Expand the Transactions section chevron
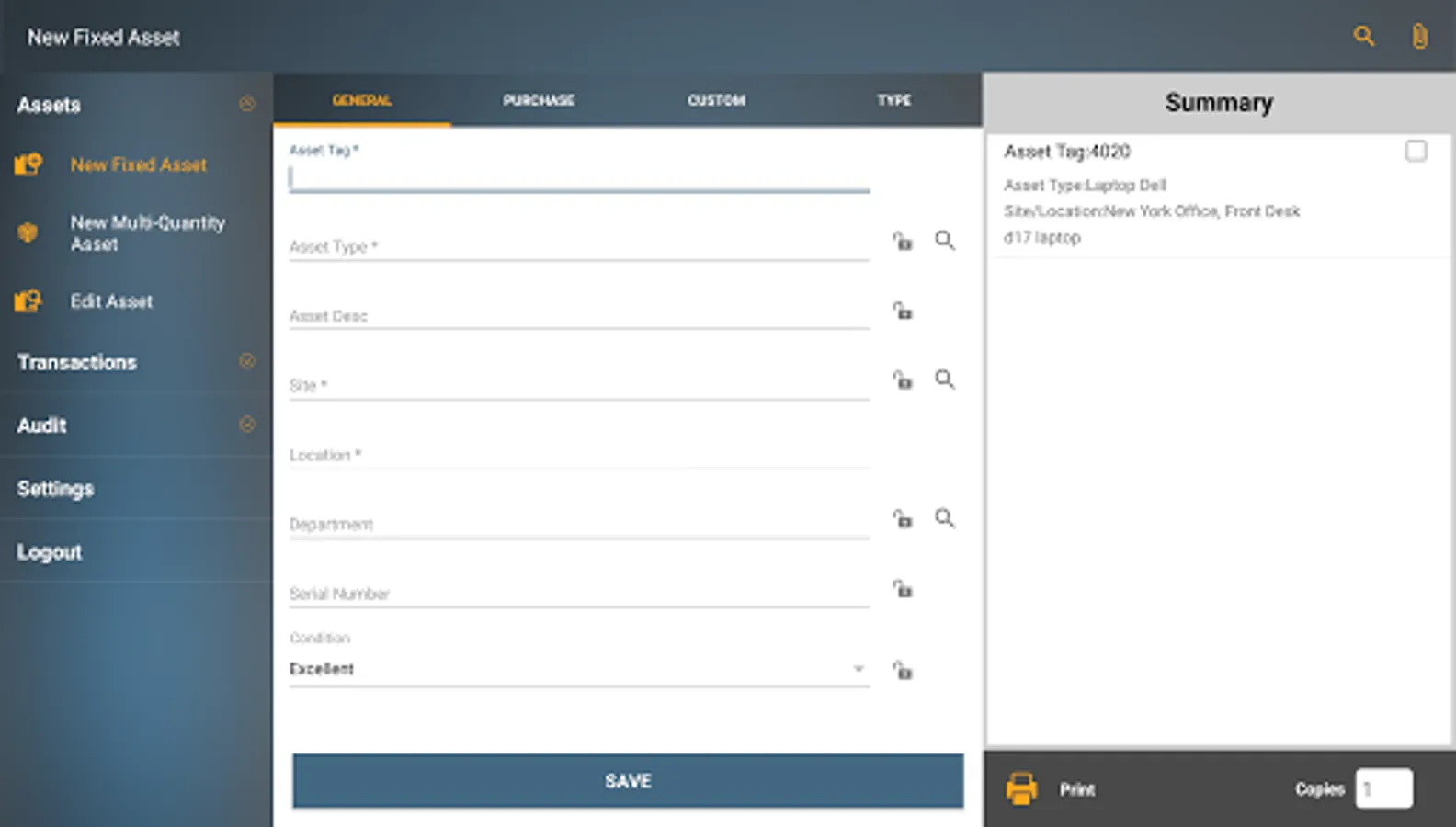 pyautogui.click(x=247, y=361)
